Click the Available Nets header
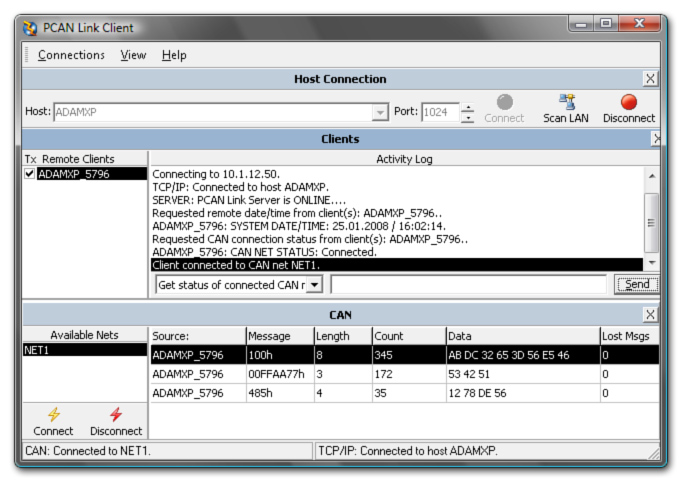682x482 pixels. point(84,335)
